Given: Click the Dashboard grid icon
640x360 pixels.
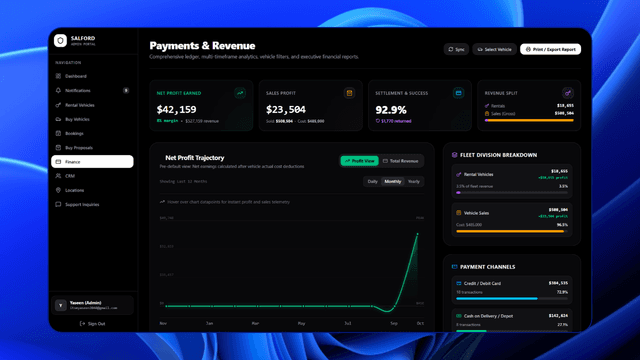Looking at the screenshot, I should pos(58,76).
